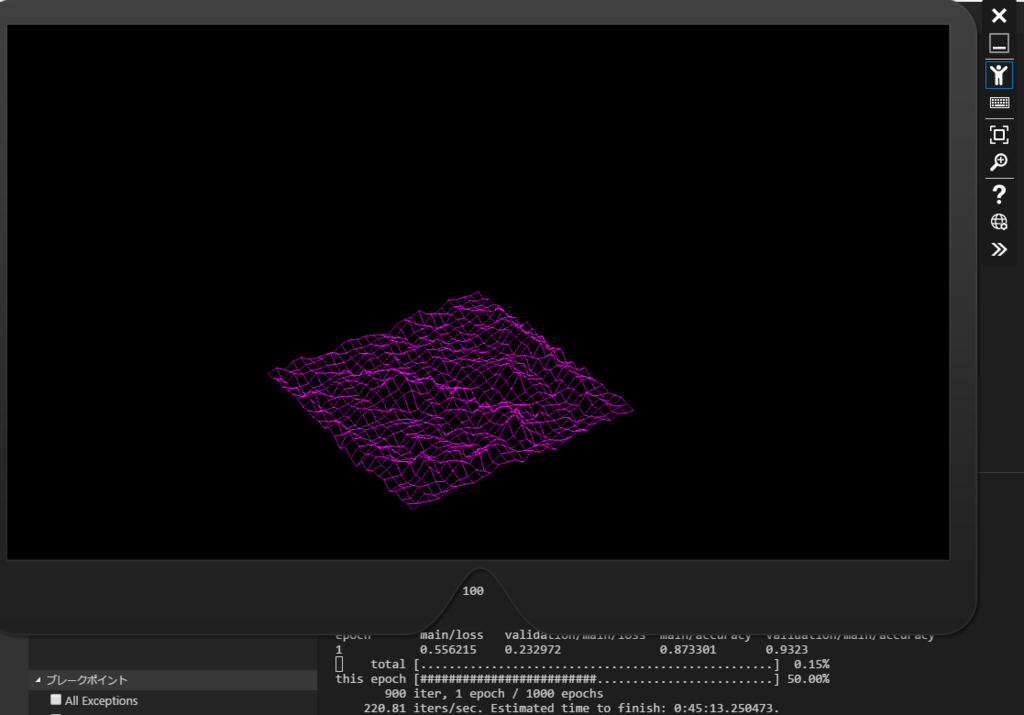Viewport: 1024px width, 715px height.
Task: Click the estimated time to finish line
Action: (x=571, y=708)
